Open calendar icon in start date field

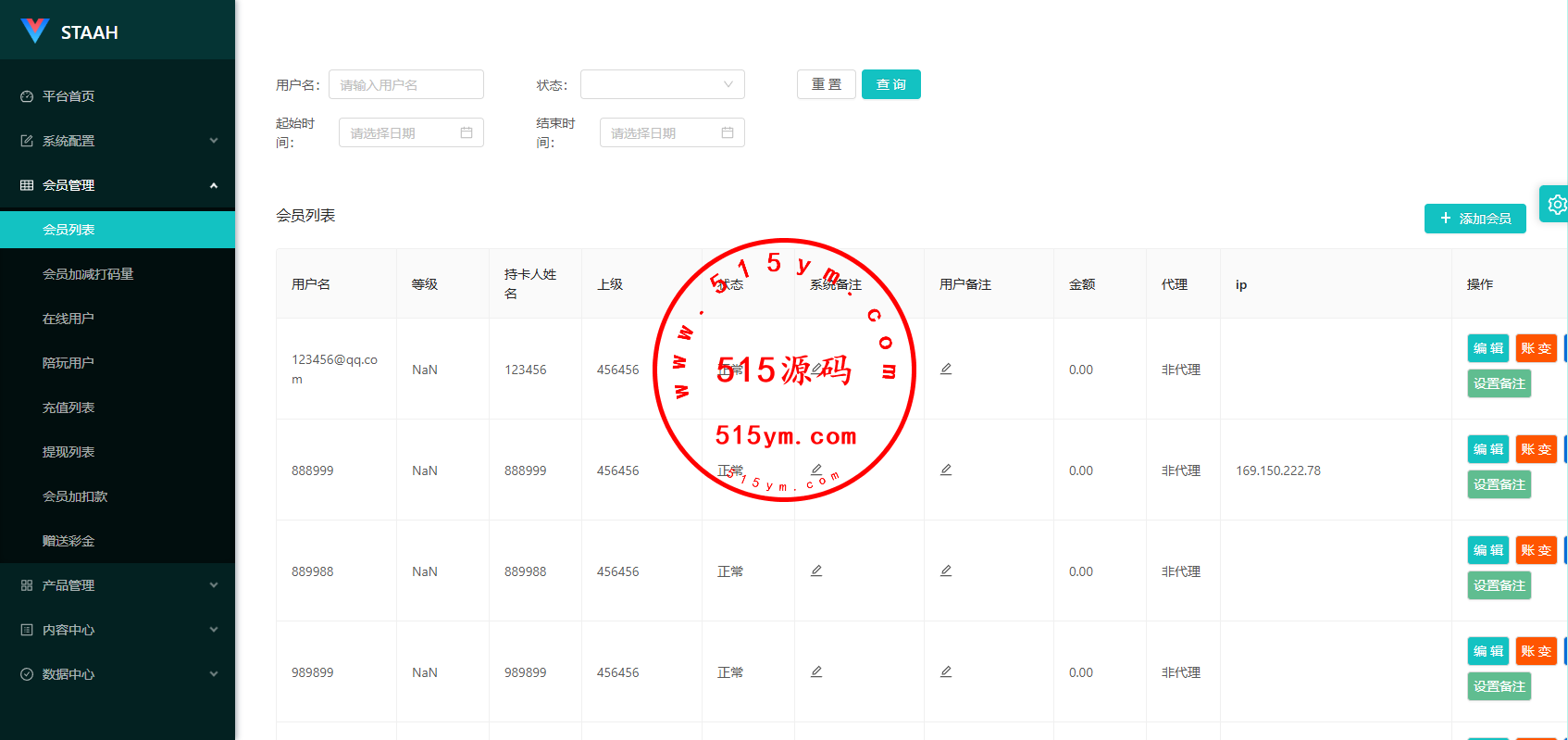tap(467, 132)
